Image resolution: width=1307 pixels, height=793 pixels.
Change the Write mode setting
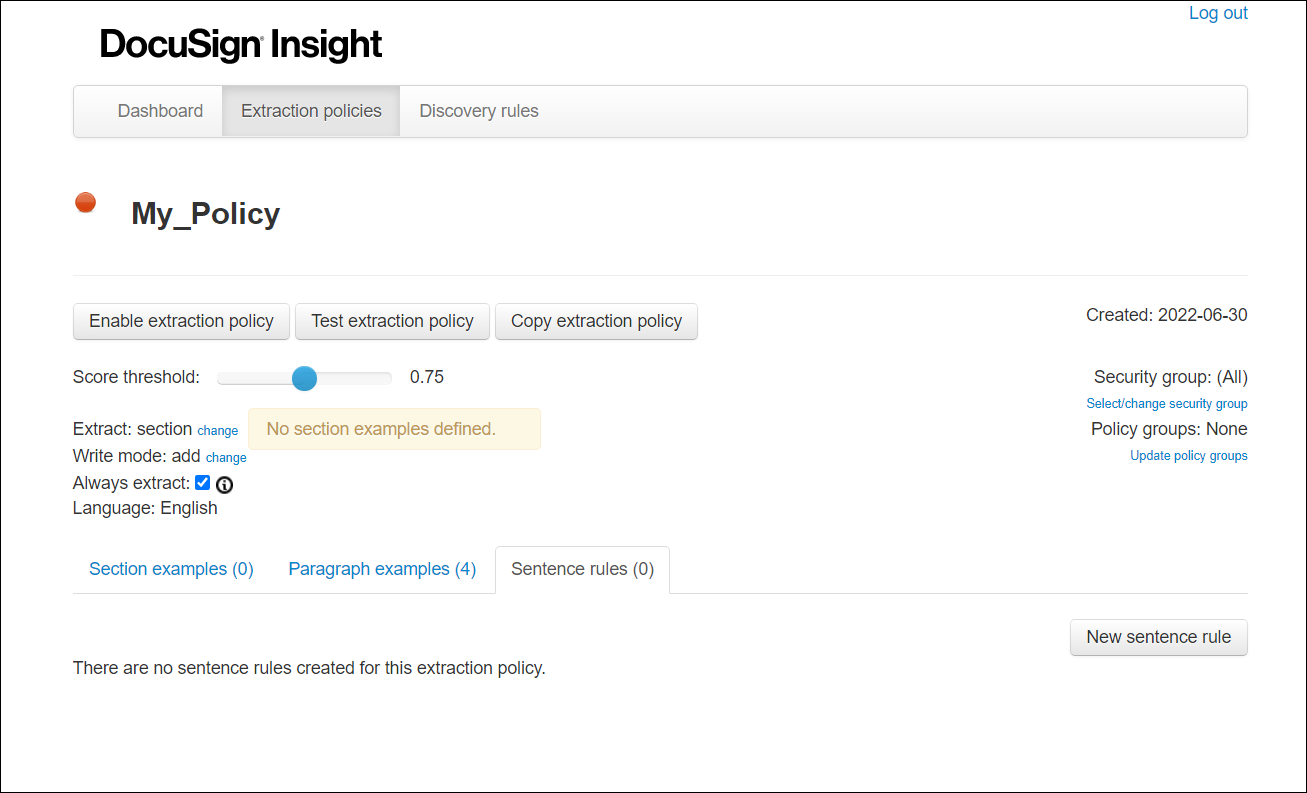226,457
